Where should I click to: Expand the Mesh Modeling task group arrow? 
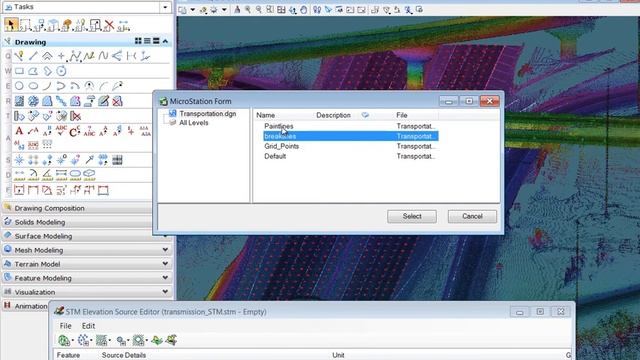point(165,250)
